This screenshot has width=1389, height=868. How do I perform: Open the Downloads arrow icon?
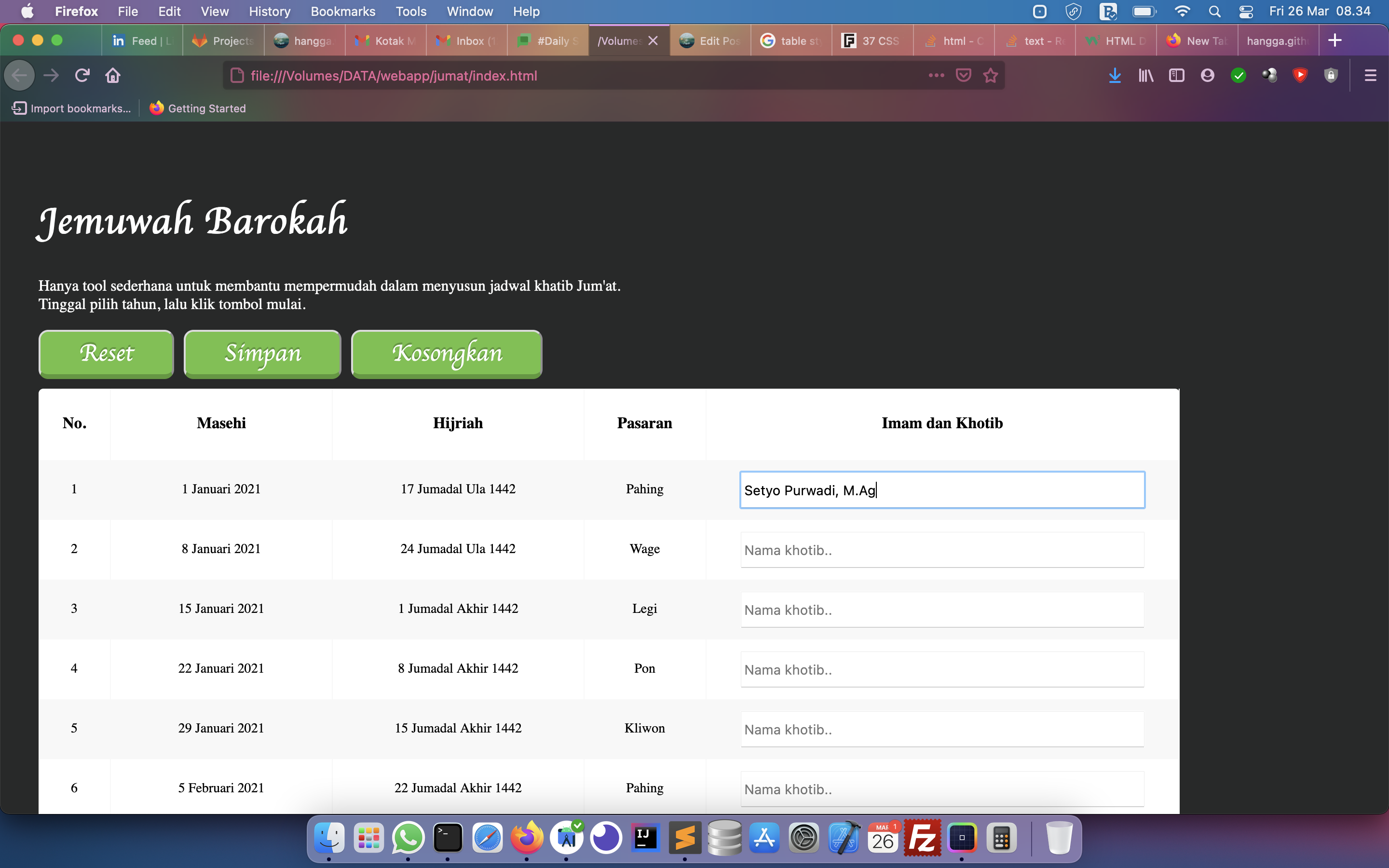(x=1115, y=75)
